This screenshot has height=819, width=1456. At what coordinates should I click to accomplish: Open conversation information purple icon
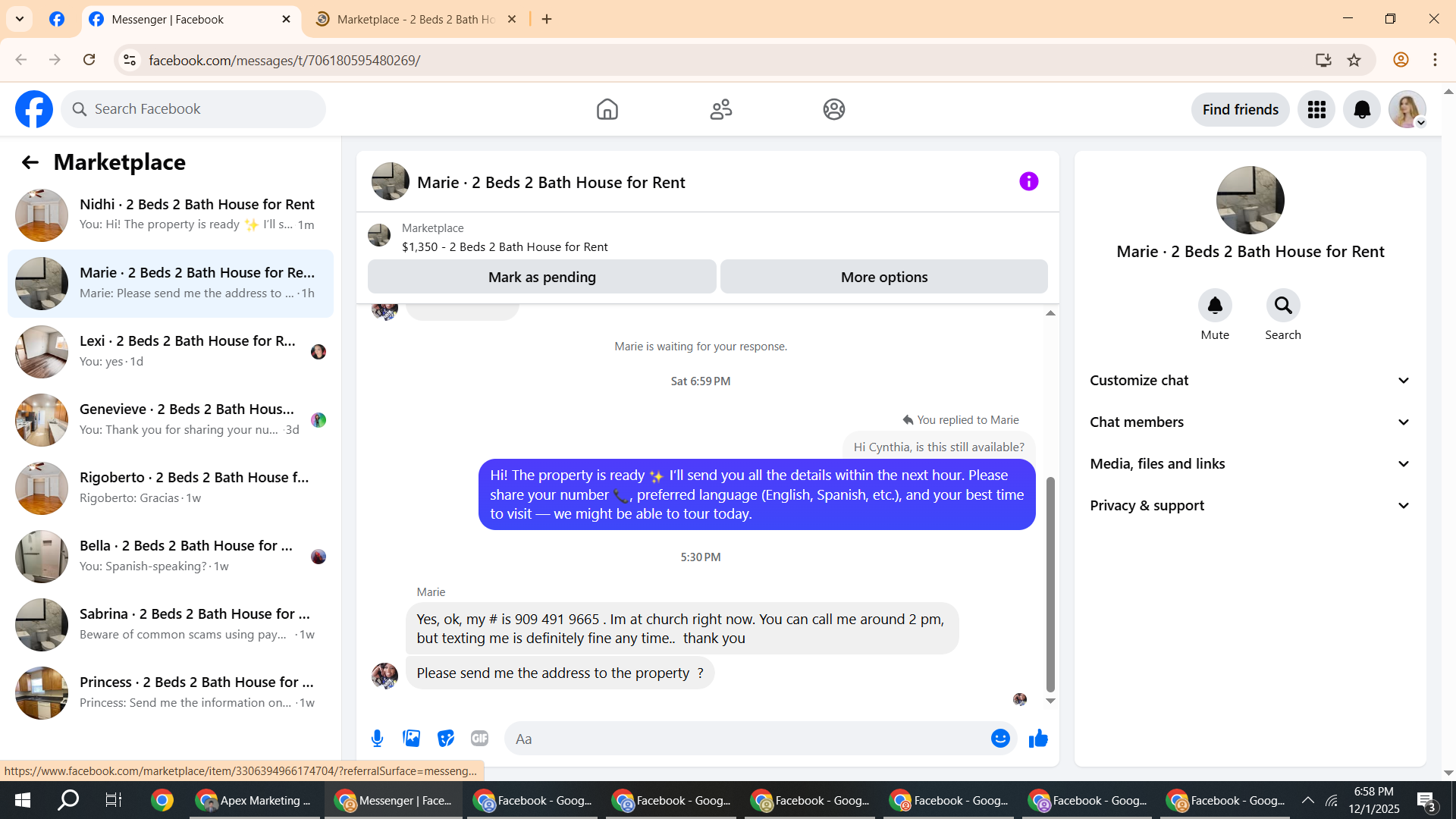click(x=1028, y=181)
